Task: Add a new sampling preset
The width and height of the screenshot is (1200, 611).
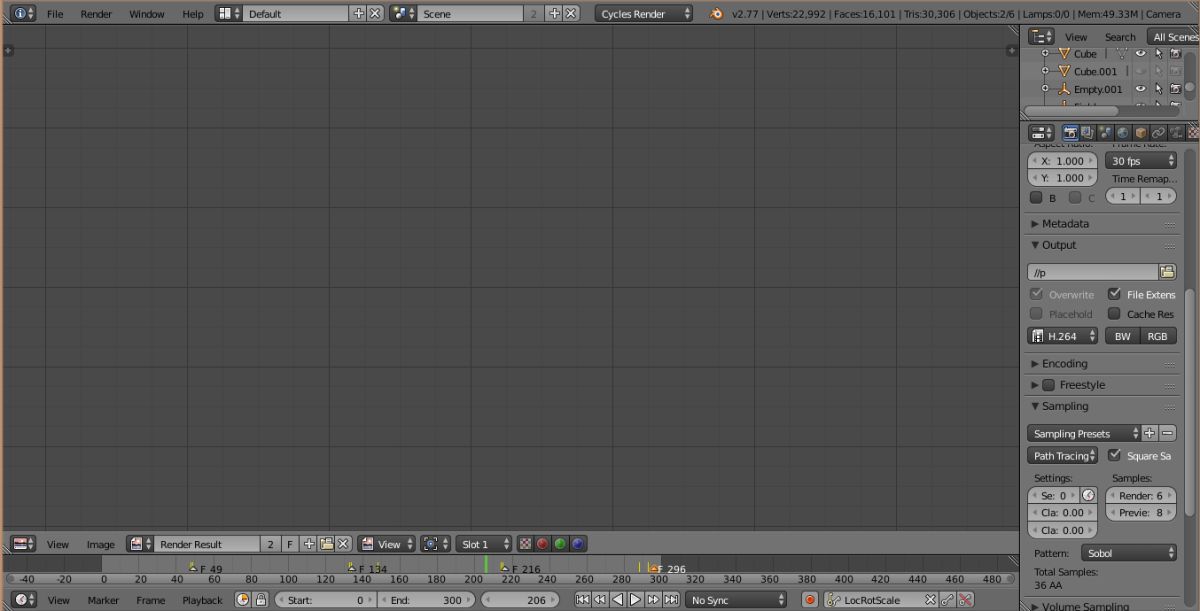Action: (x=1150, y=433)
